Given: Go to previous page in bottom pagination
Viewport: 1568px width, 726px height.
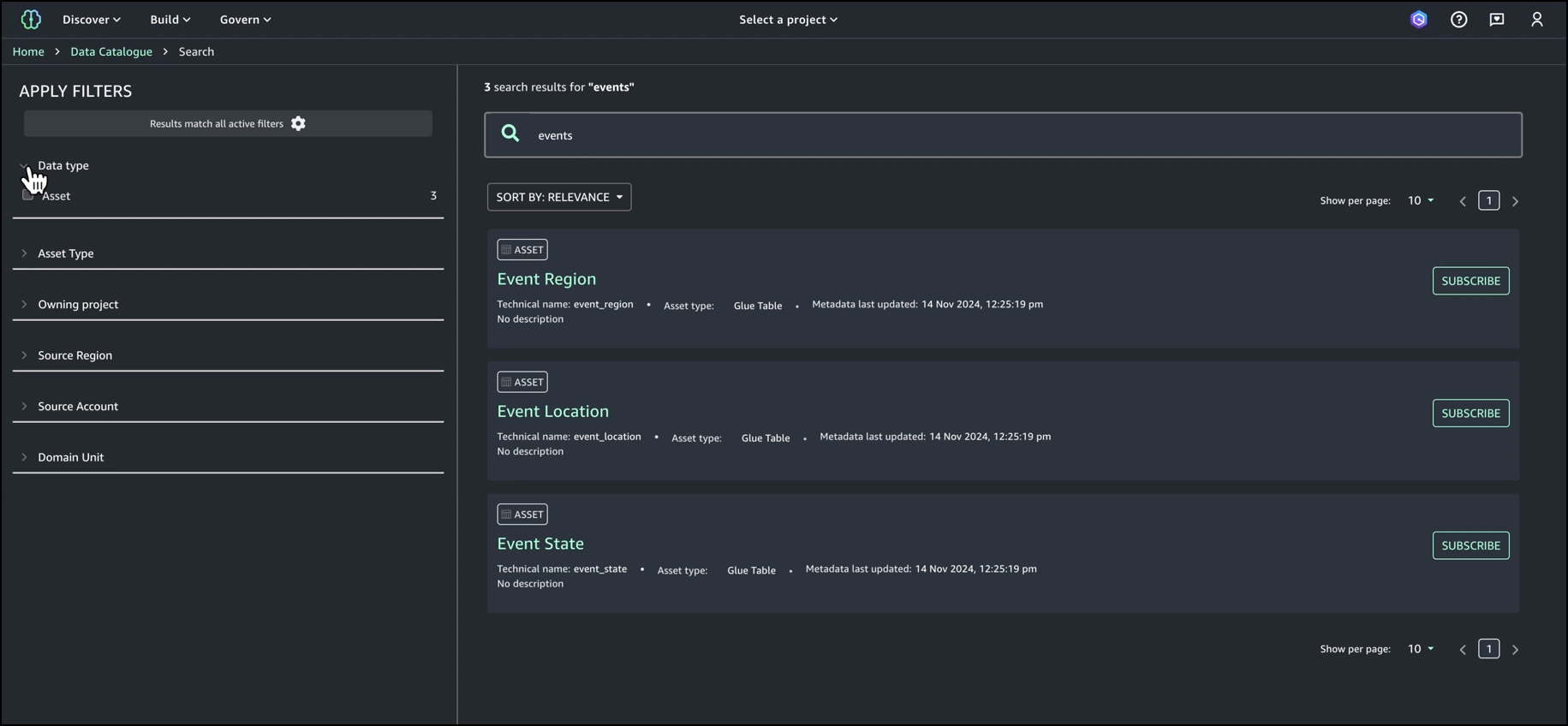Looking at the screenshot, I should pos(1463,650).
